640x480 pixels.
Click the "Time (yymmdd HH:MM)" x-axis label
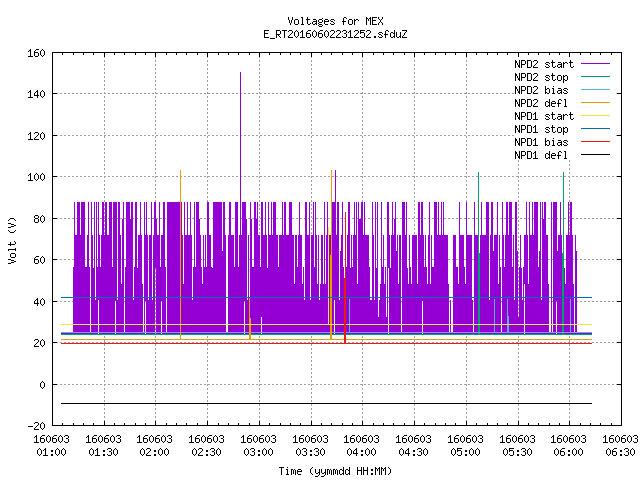tap(335, 471)
